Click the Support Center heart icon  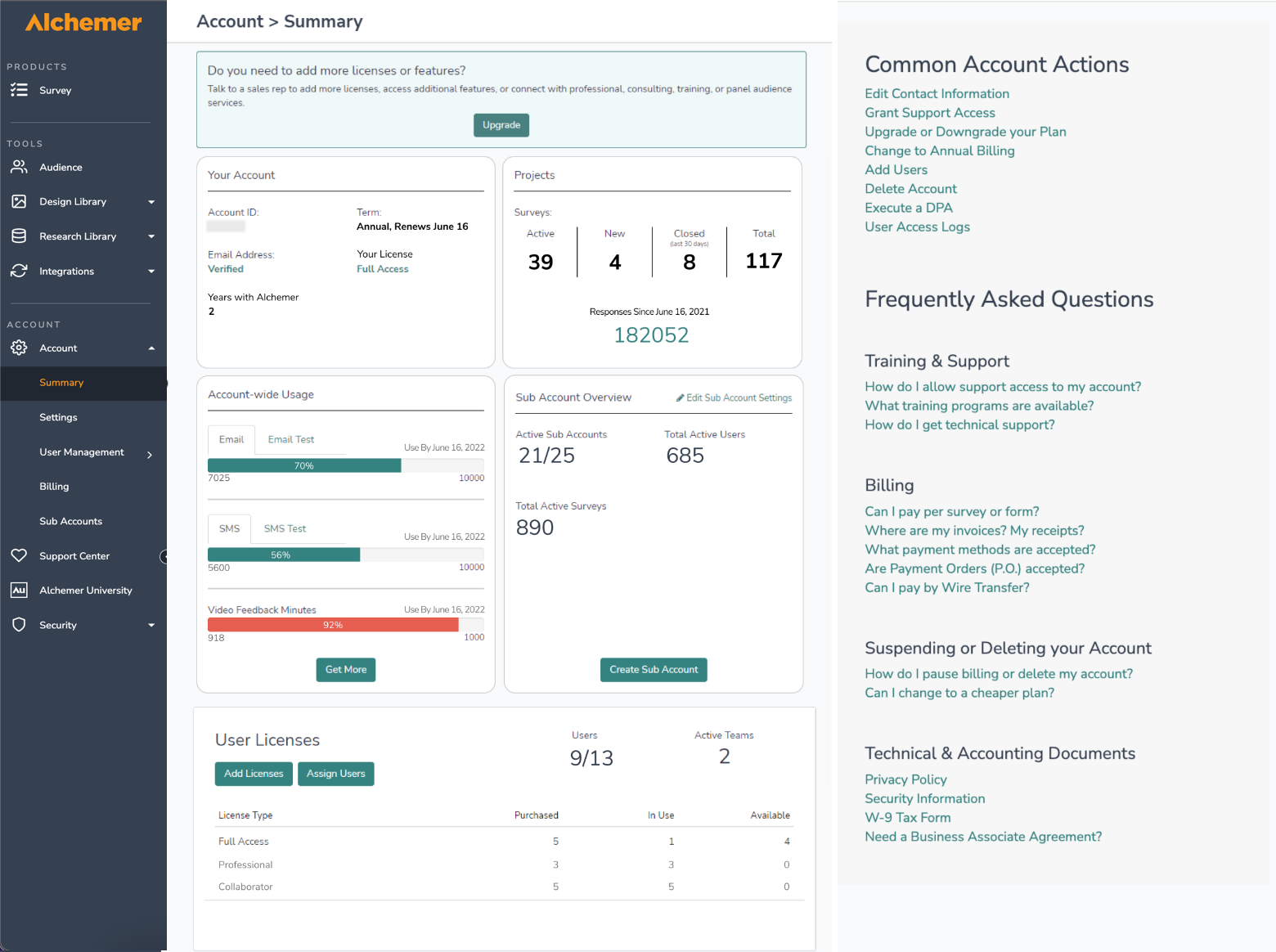tap(19, 555)
